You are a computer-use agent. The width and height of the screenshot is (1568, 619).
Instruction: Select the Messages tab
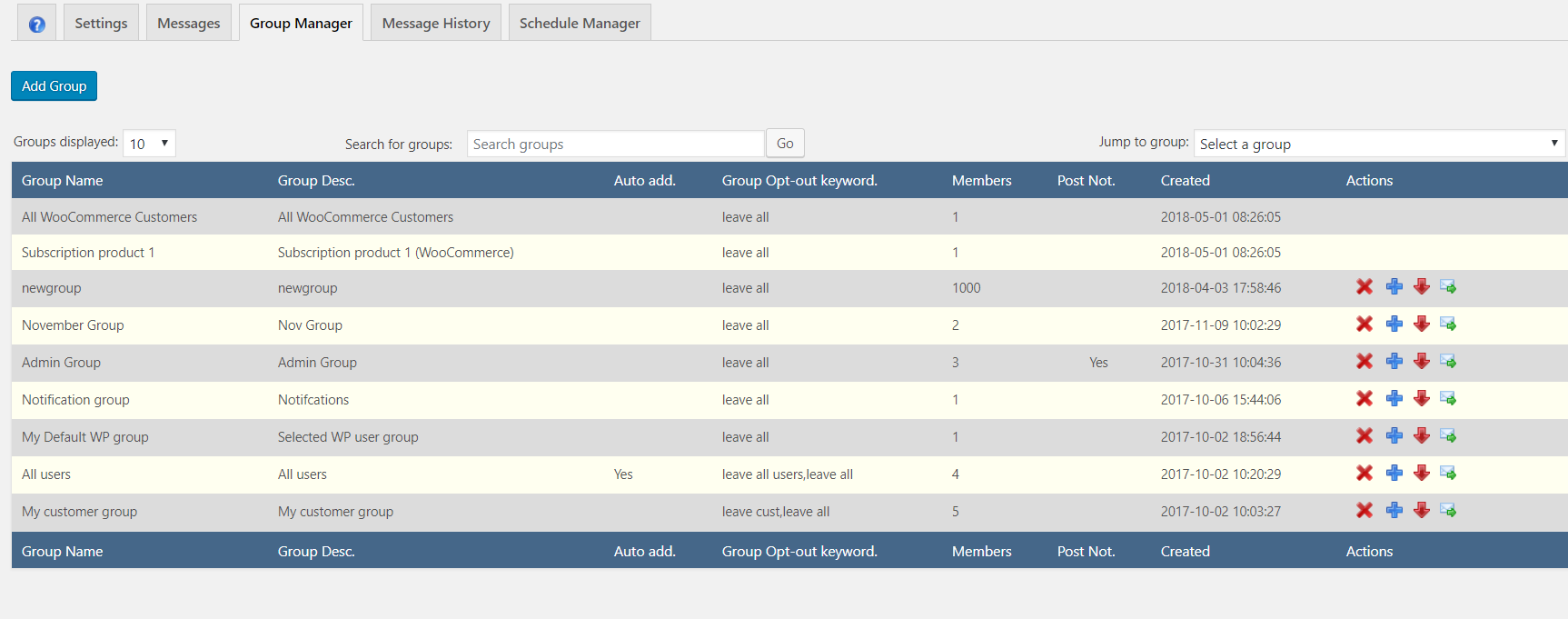click(x=188, y=24)
